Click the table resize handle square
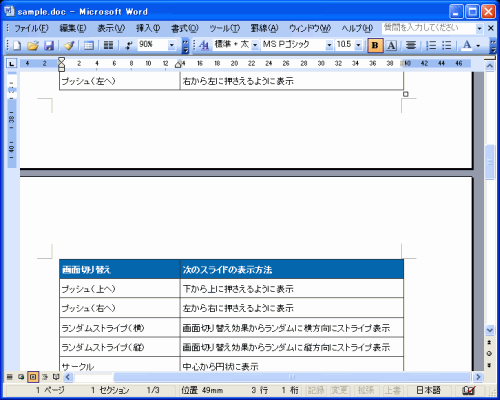 406,94
